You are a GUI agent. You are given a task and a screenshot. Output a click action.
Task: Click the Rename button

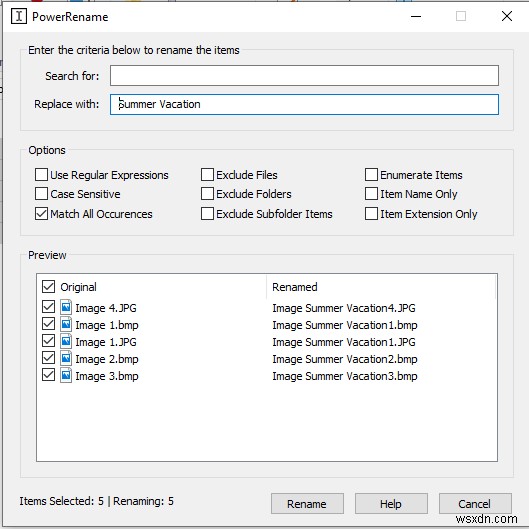point(307,504)
